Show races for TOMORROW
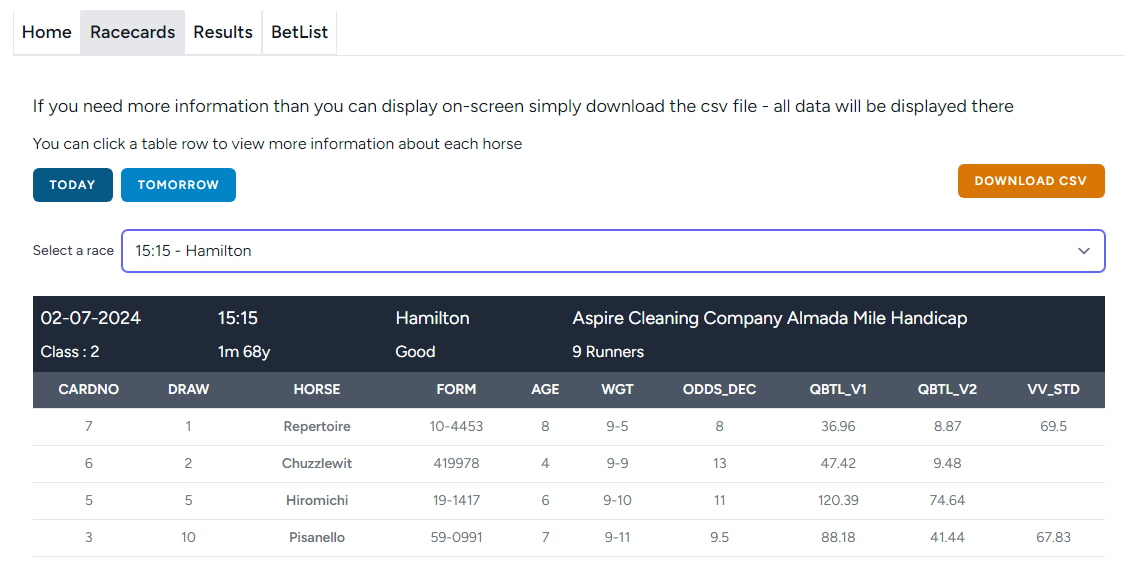The height and width of the screenshot is (565, 1131). [178, 185]
